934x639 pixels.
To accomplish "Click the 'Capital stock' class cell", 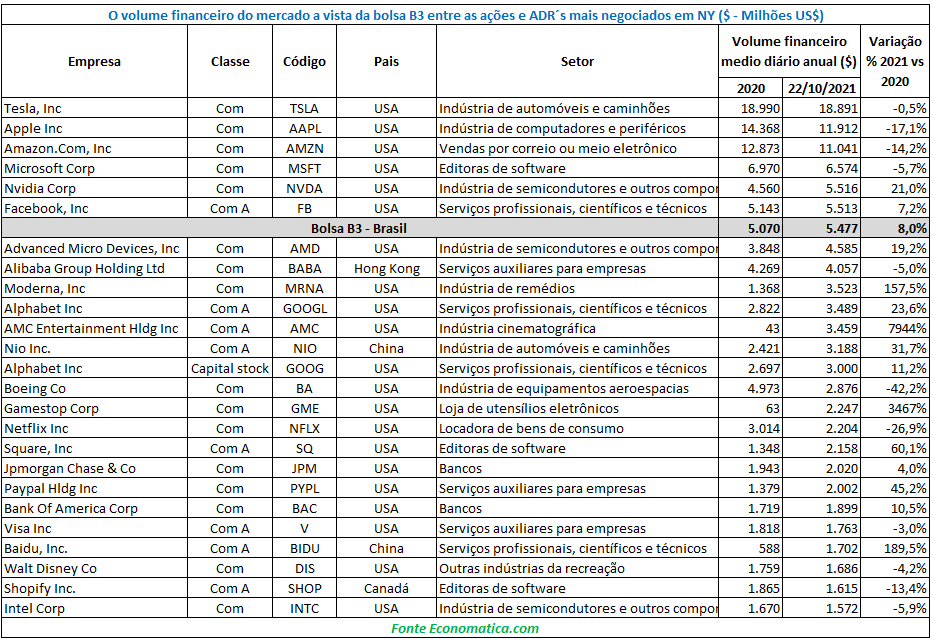I will click(230, 369).
